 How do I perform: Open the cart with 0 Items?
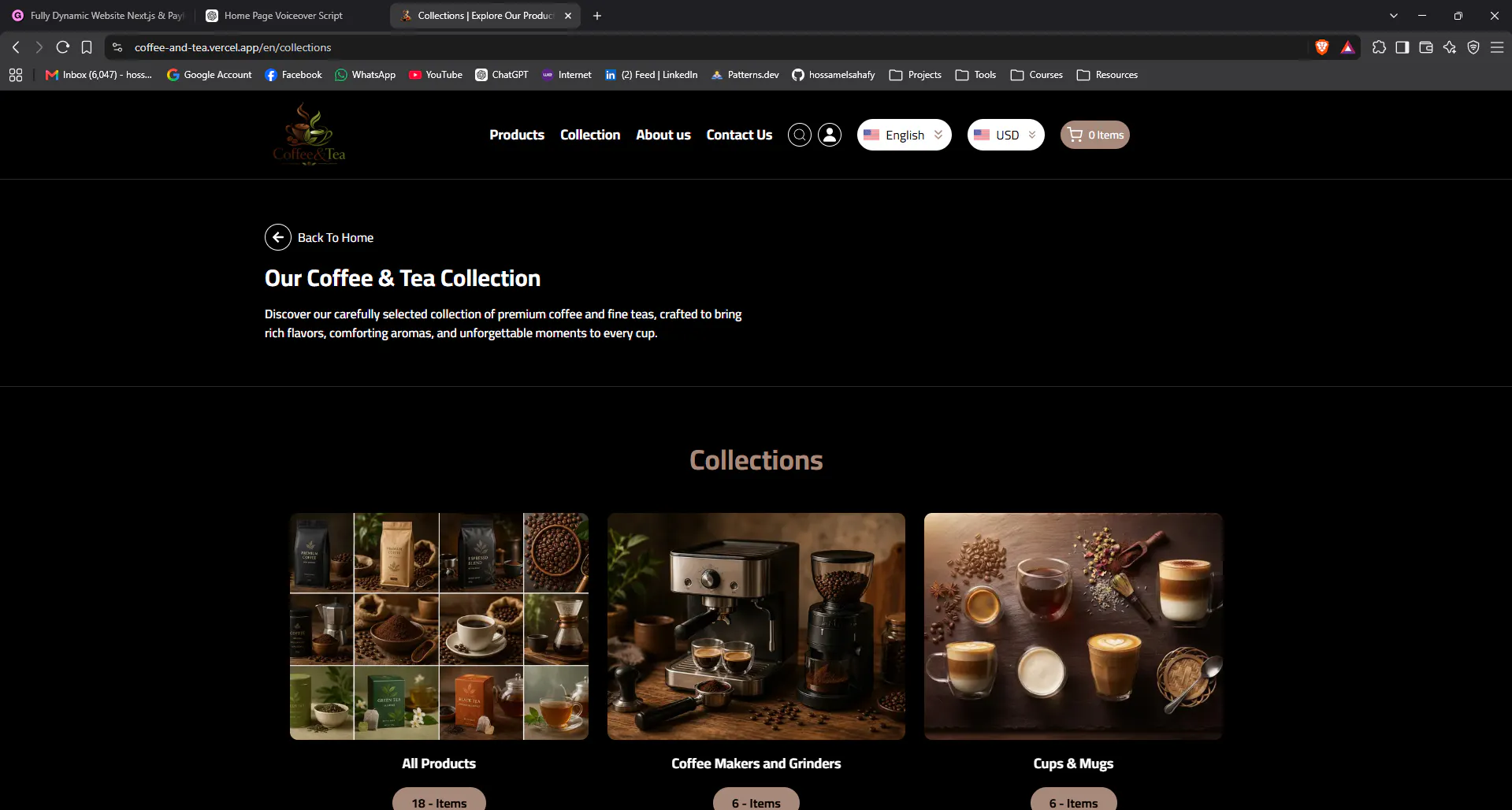[1094, 135]
